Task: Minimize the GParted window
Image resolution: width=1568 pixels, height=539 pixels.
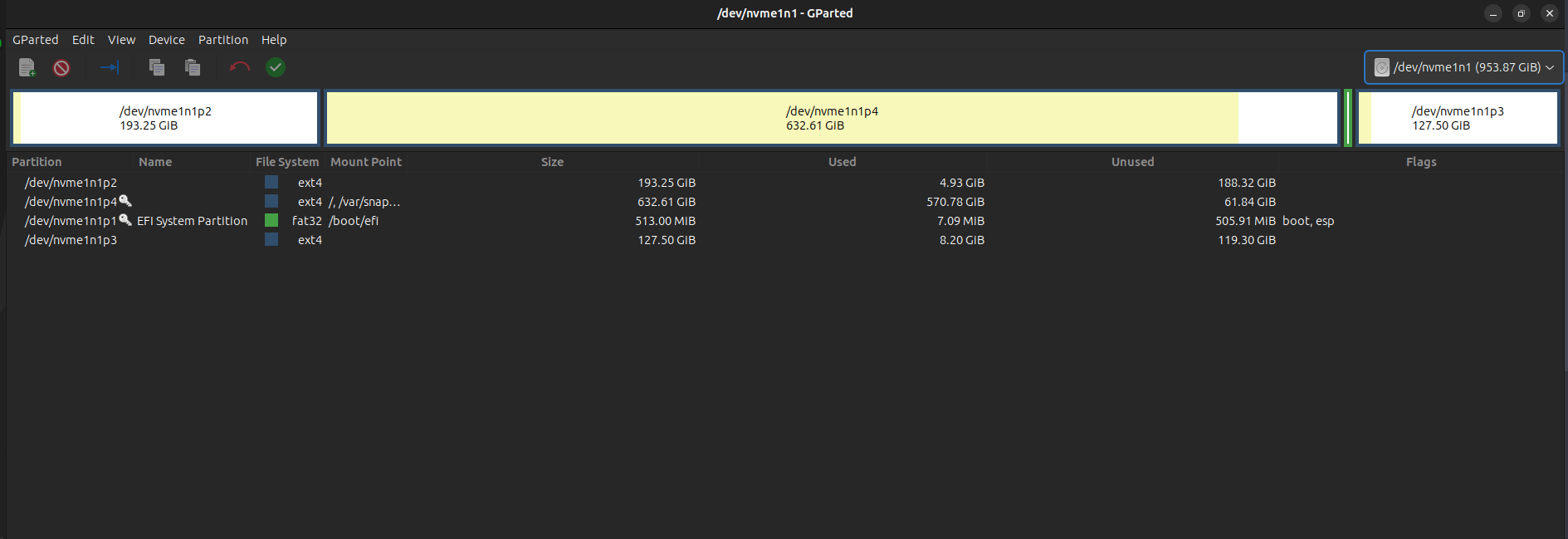Action: pyautogui.click(x=1492, y=13)
